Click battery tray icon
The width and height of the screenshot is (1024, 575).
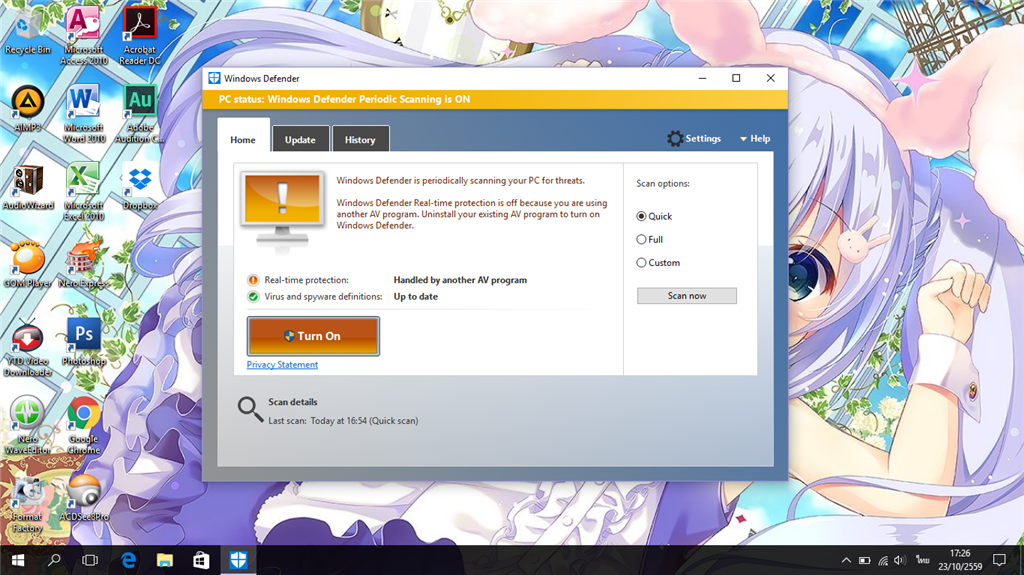coord(864,561)
